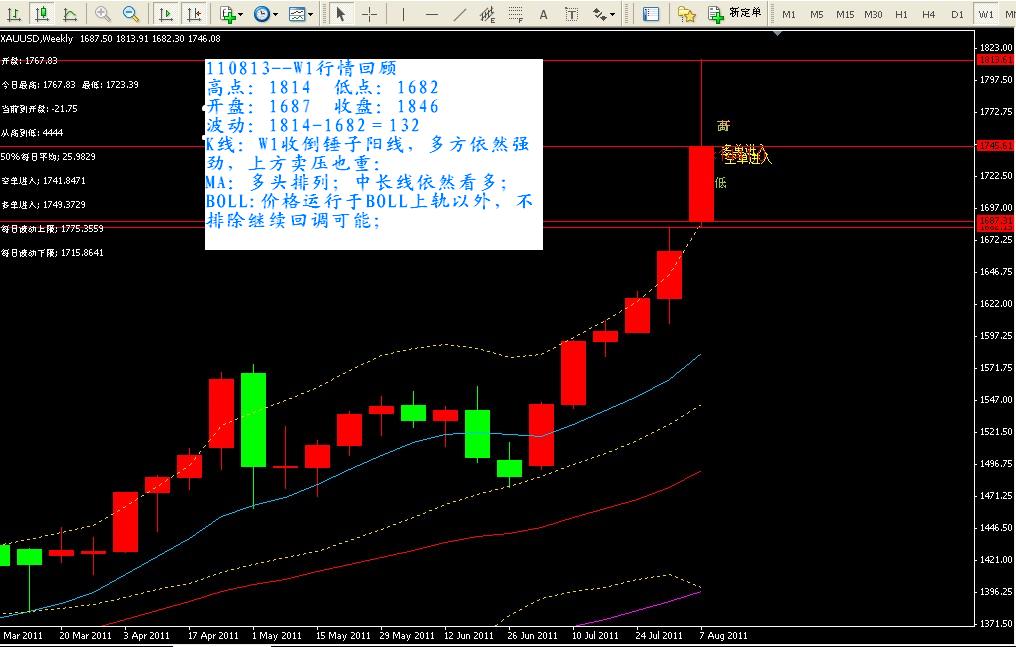1016x647 pixels.
Task: Draw a vertical line on chart
Action: pyautogui.click(x=404, y=14)
